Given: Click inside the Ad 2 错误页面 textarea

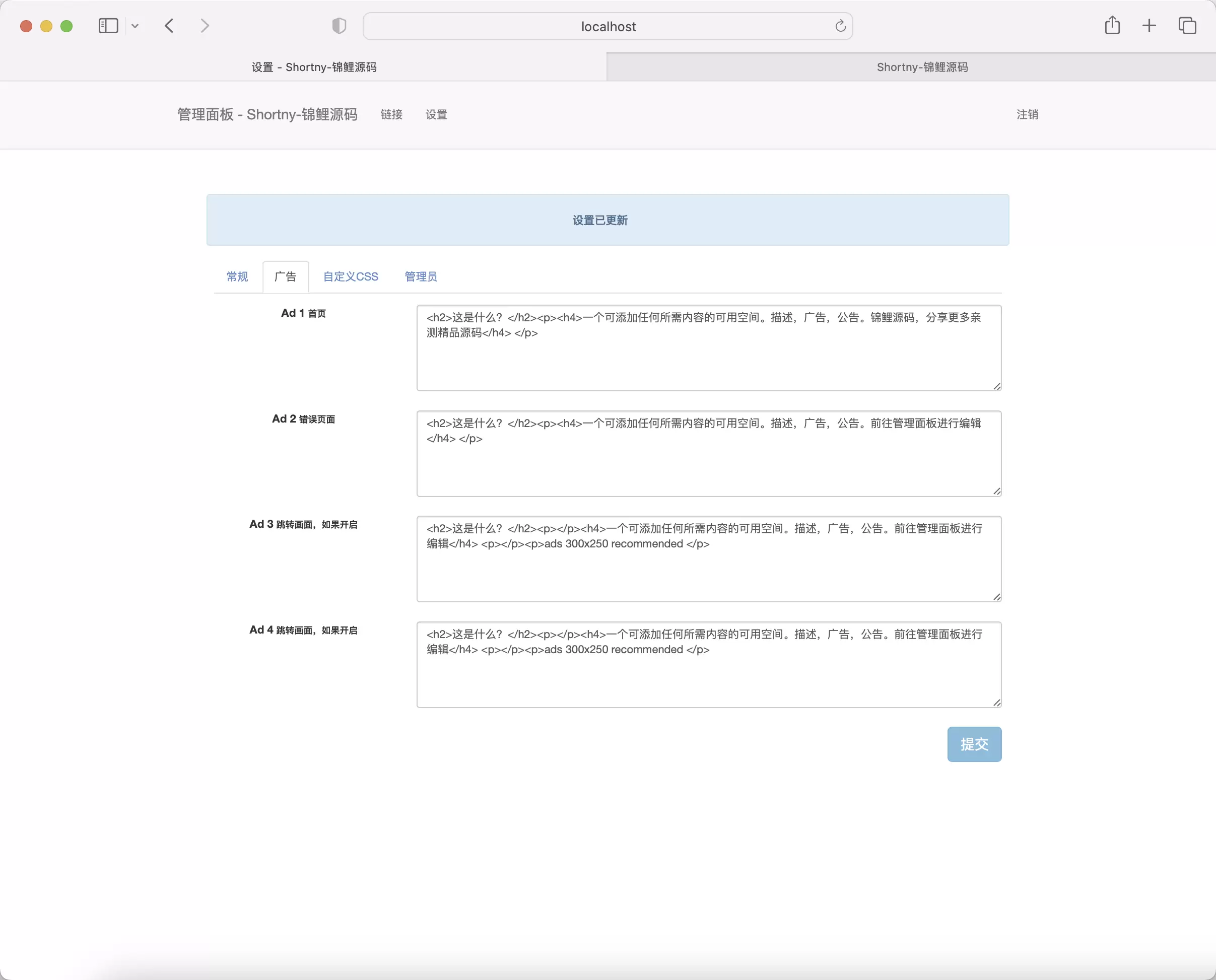Looking at the screenshot, I should pos(708,453).
